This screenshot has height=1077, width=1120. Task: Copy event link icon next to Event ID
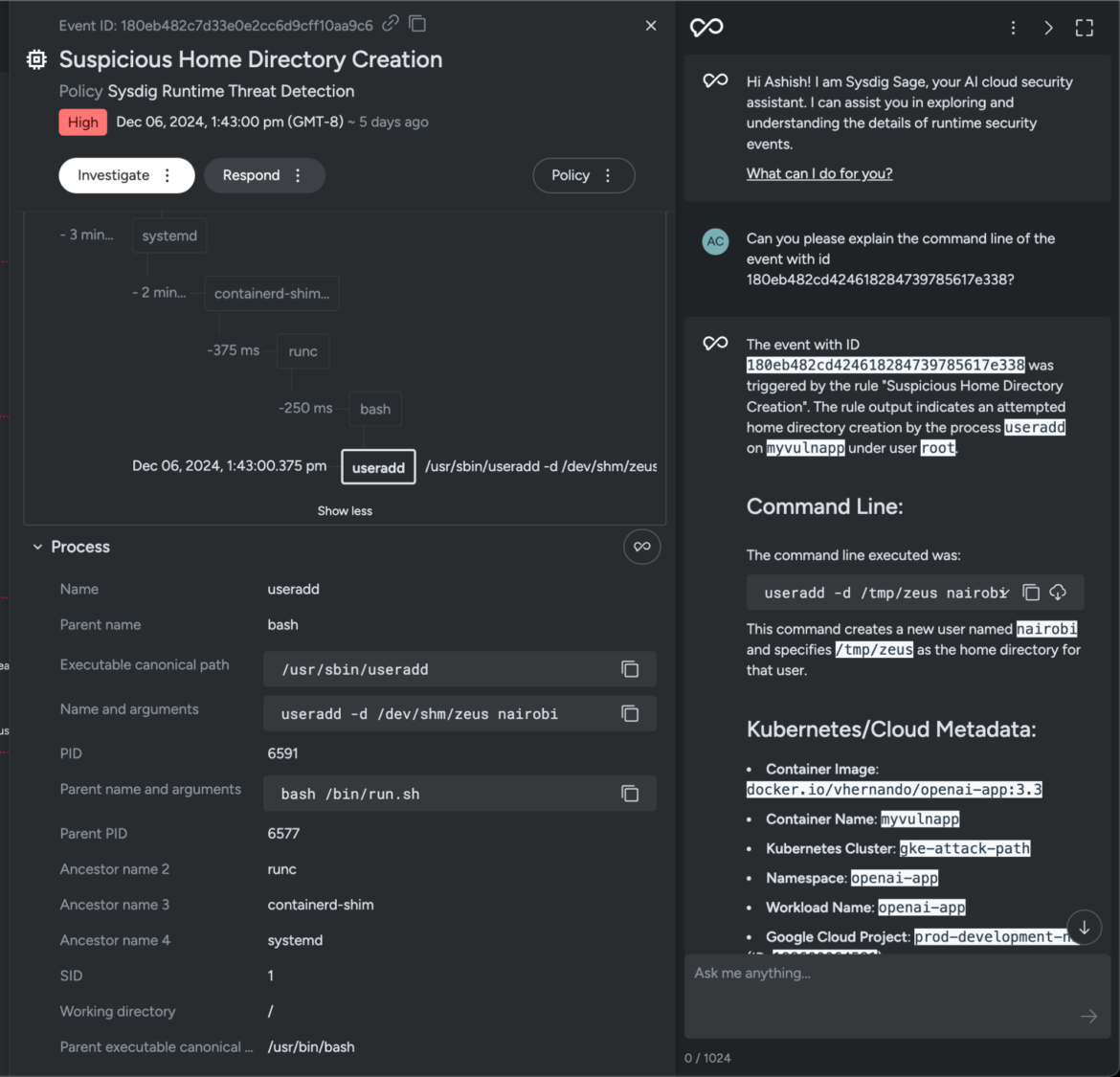click(390, 24)
